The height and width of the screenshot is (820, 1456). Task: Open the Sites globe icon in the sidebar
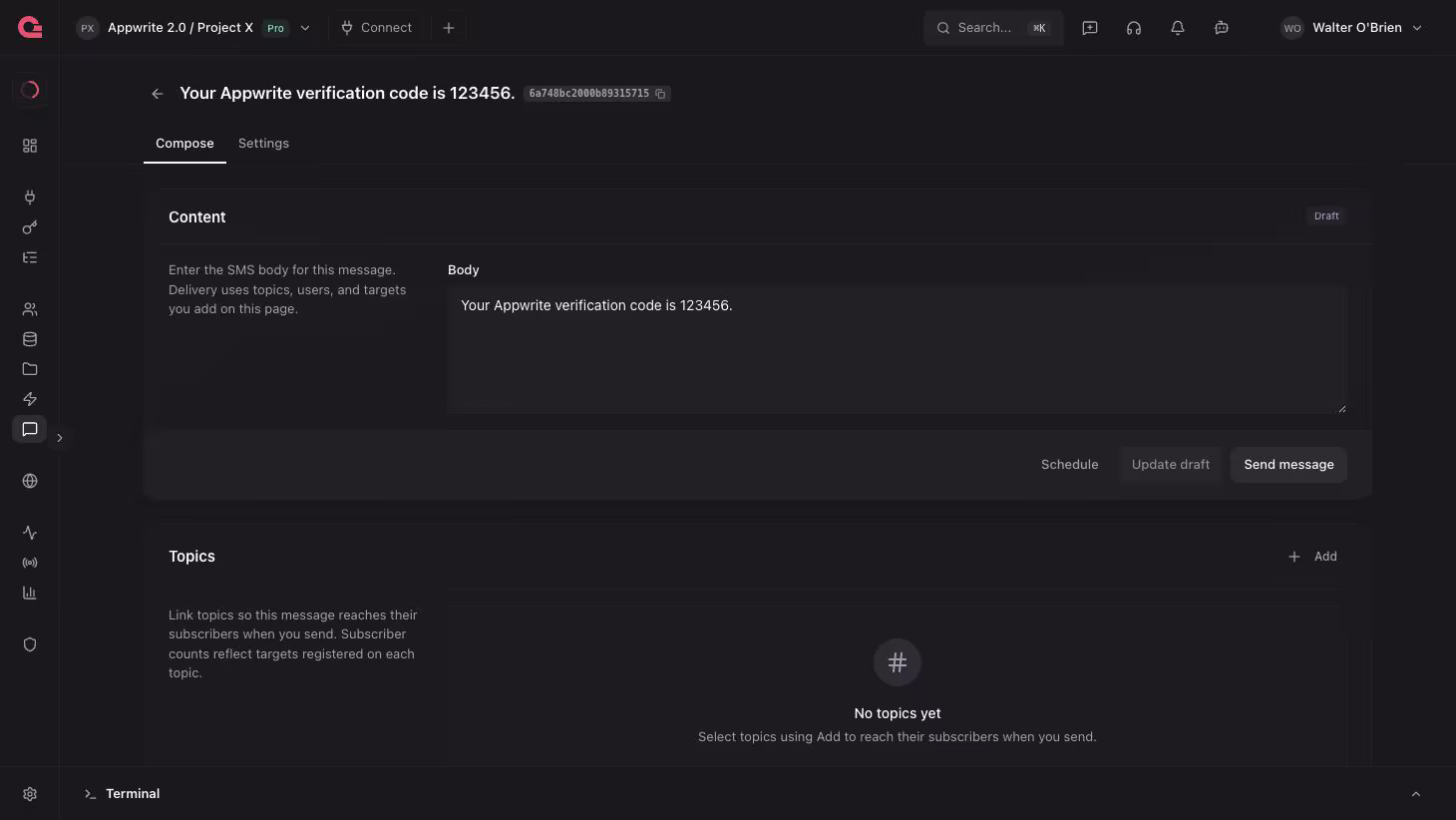tap(30, 481)
